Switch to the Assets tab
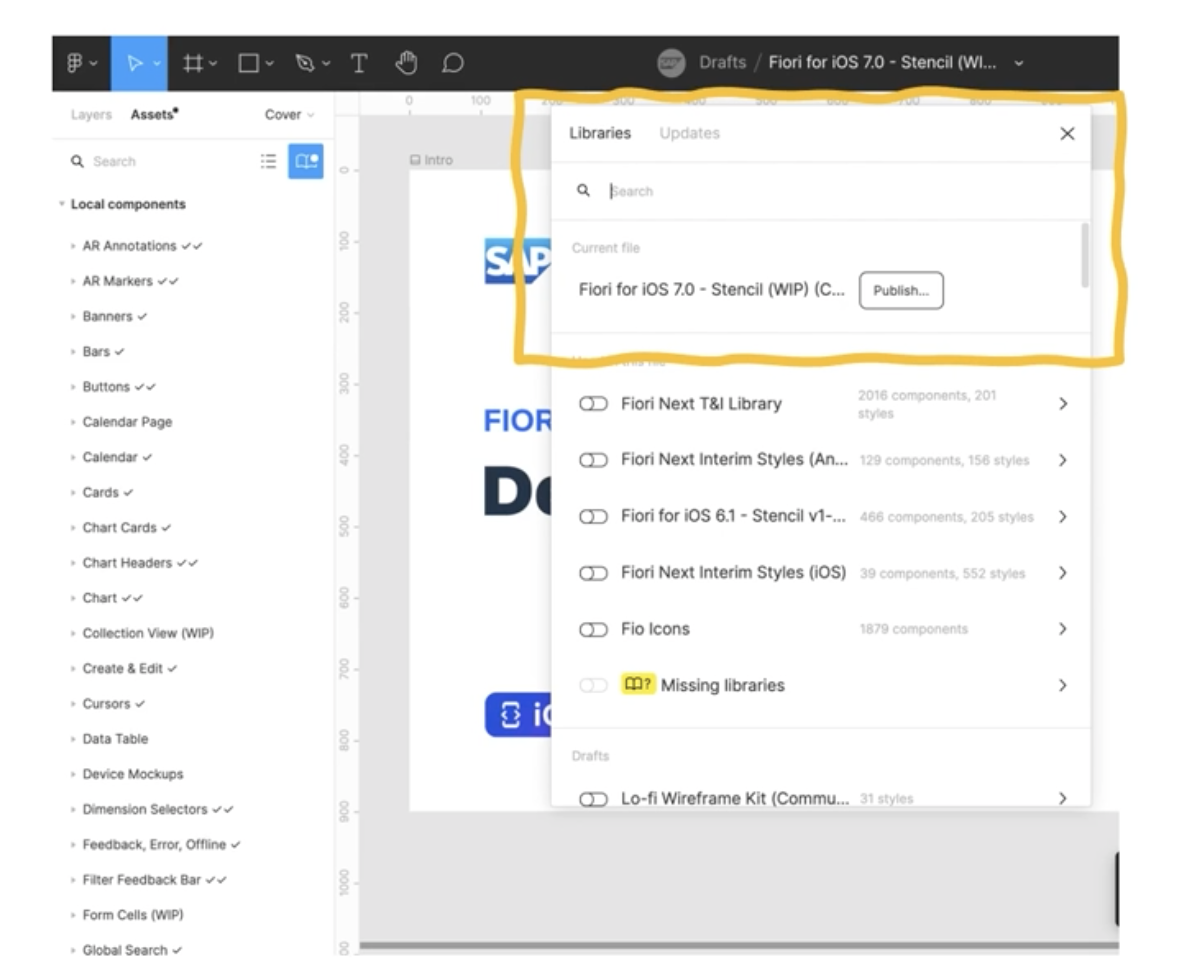The height and width of the screenshot is (970, 1202). tap(154, 115)
